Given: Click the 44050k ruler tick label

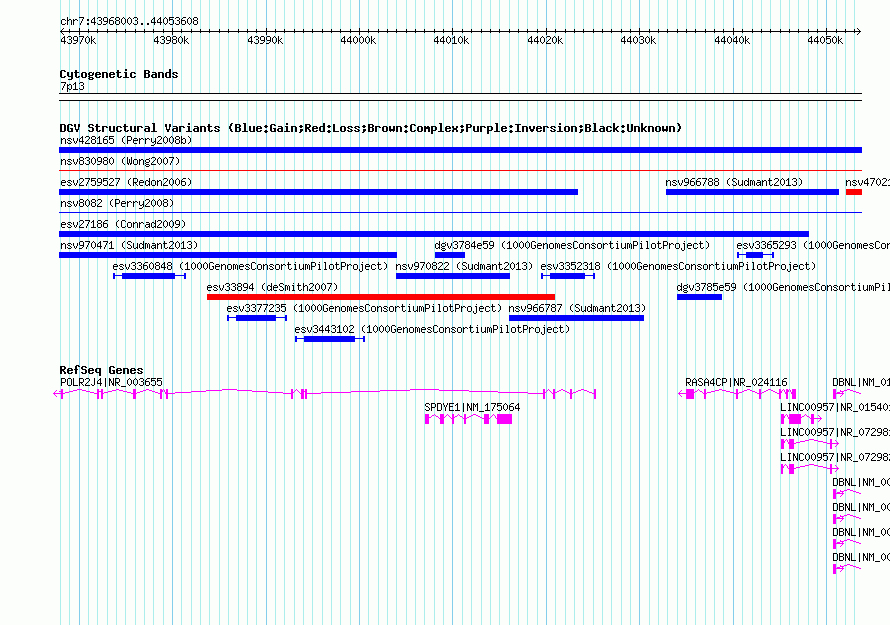Looking at the screenshot, I should (x=825, y=41).
